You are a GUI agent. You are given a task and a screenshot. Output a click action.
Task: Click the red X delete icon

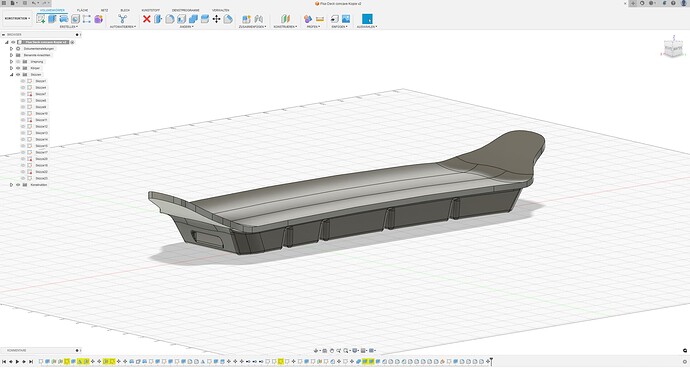click(x=147, y=18)
